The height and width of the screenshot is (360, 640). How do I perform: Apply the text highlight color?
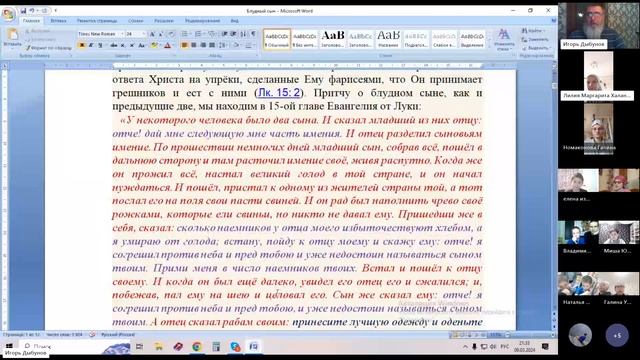[154, 45]
